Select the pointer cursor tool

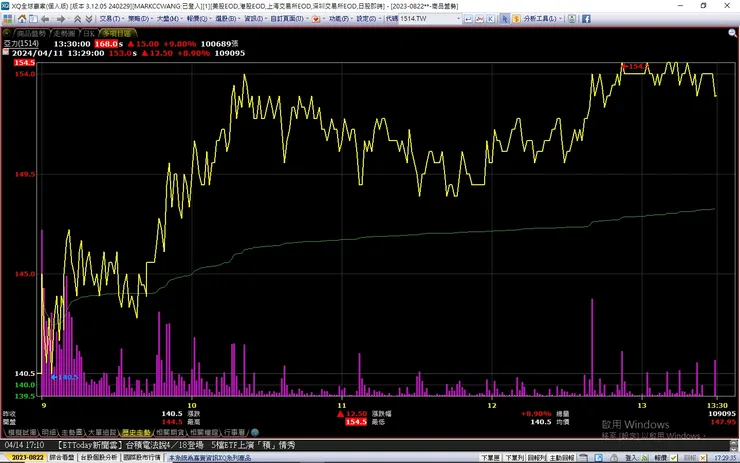click(505, 19)
